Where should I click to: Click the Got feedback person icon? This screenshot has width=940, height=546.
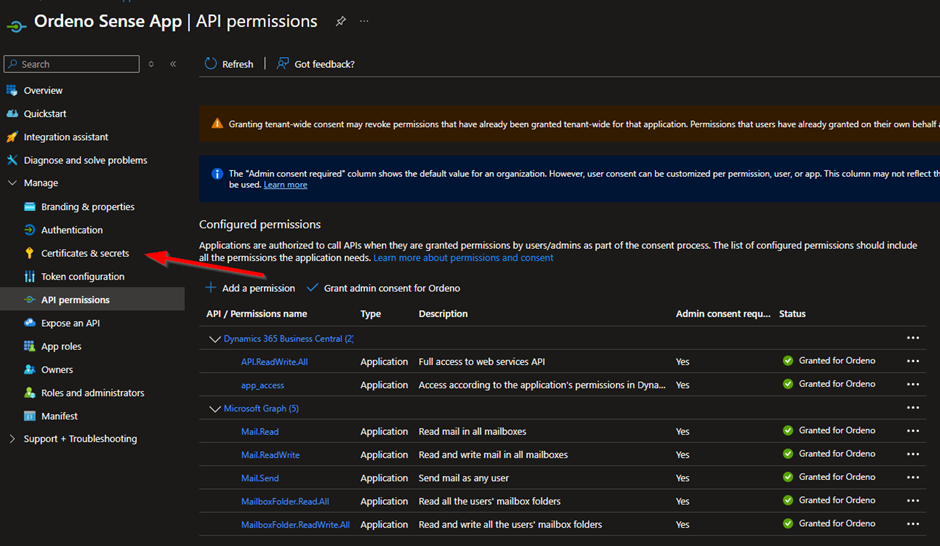[x=282, y=64]
